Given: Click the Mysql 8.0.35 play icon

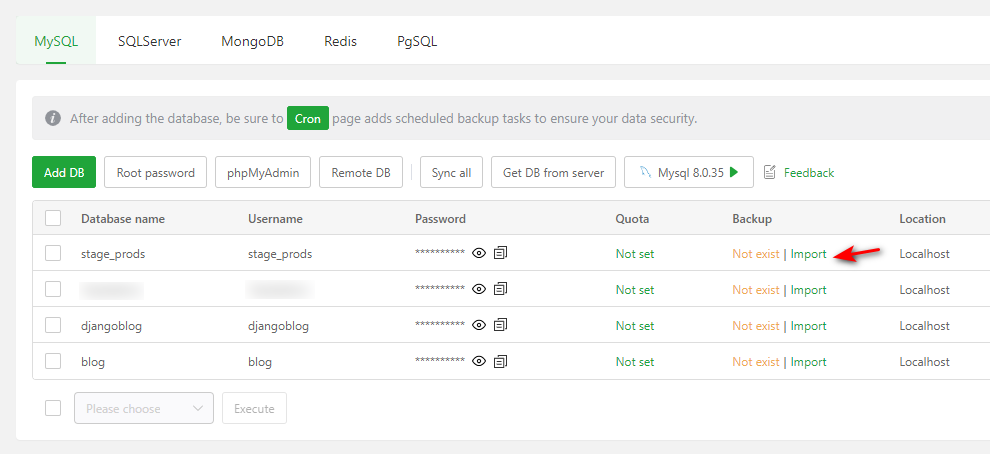Looking at the screenshot, I should pos(734,172).
